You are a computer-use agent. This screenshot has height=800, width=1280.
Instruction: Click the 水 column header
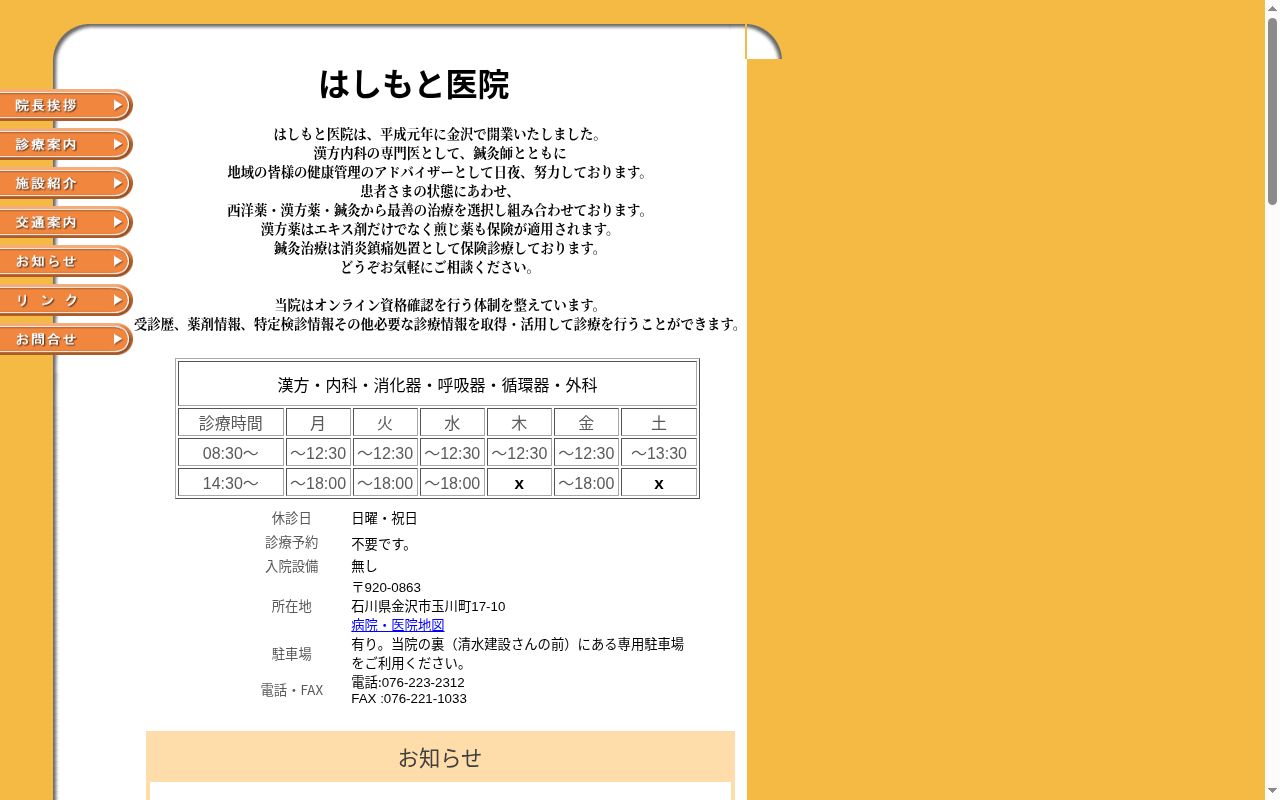[452, 423]
